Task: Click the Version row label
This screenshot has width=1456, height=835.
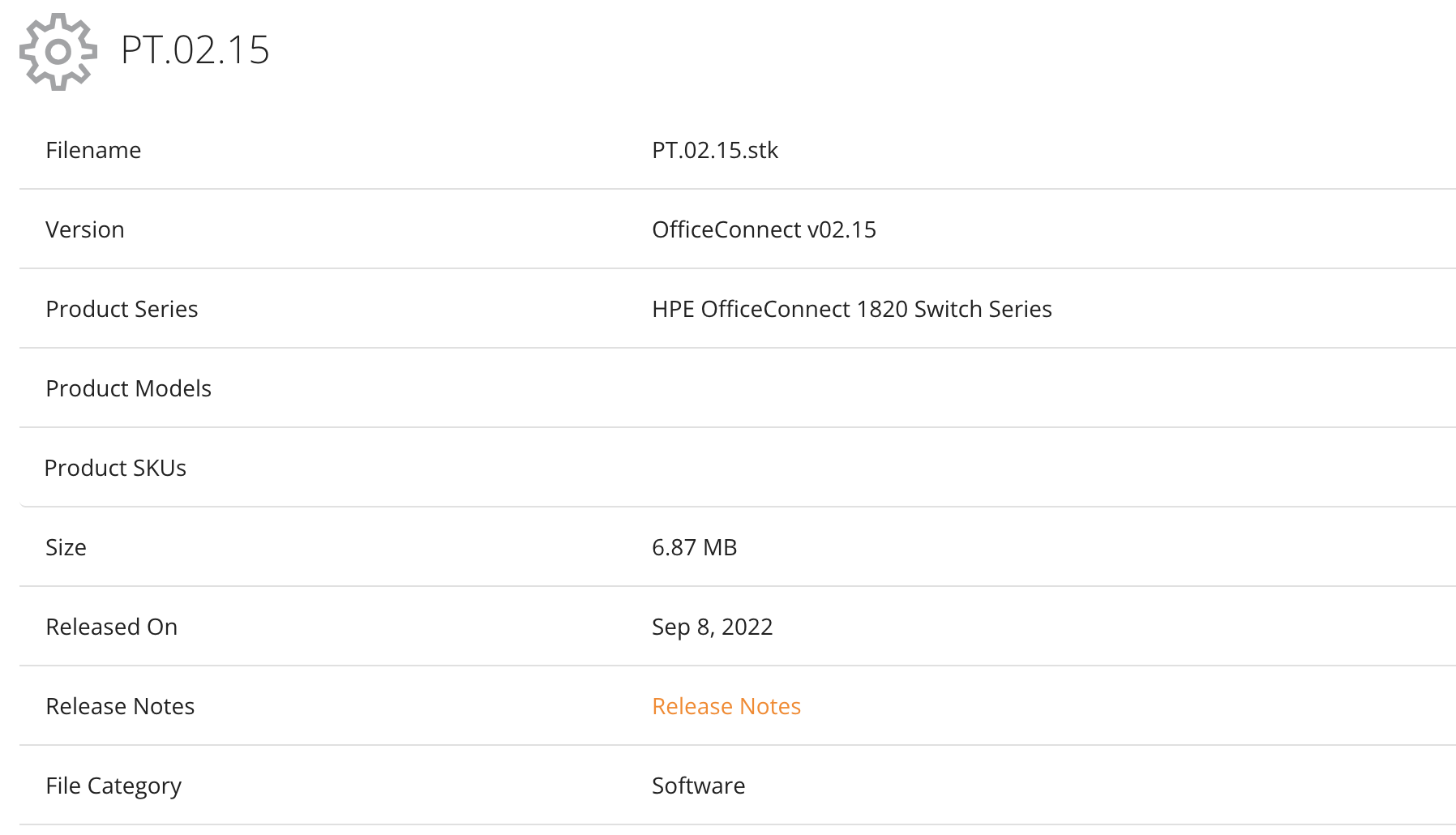Action: (85, 229)
